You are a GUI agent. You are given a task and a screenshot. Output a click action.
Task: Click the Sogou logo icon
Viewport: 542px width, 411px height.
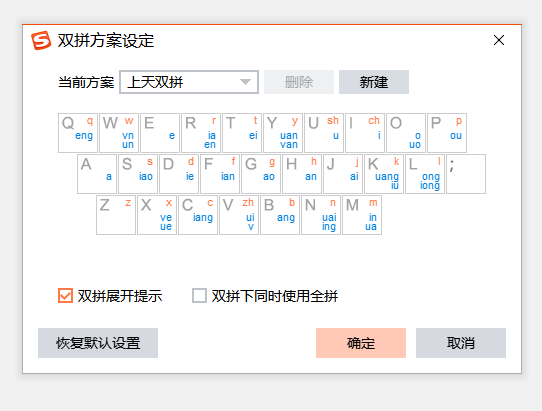click(x=41, y=40)
